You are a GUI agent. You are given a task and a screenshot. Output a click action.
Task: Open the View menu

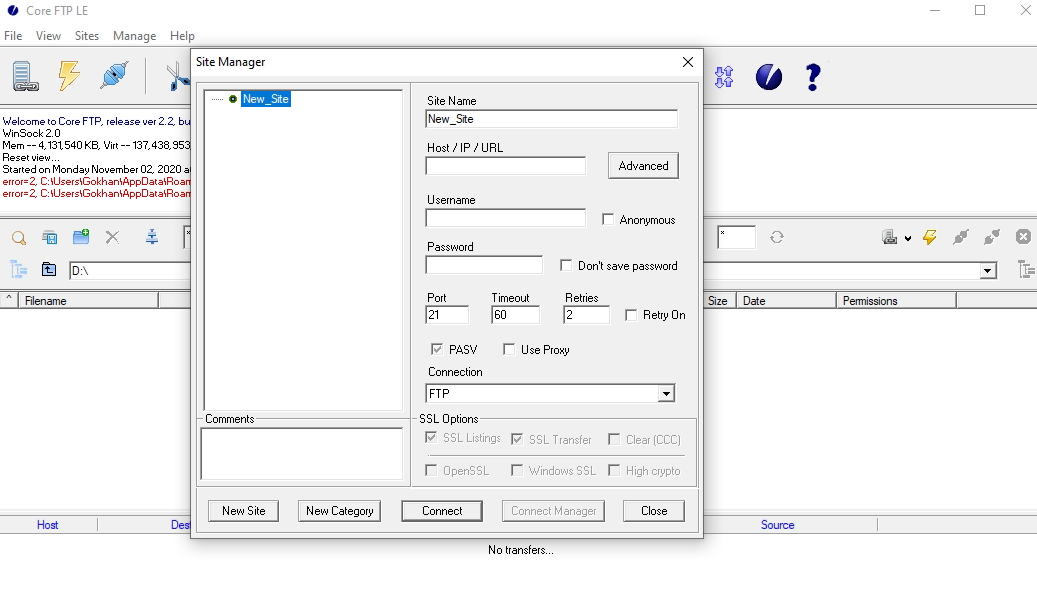click(x=48, y=36)
